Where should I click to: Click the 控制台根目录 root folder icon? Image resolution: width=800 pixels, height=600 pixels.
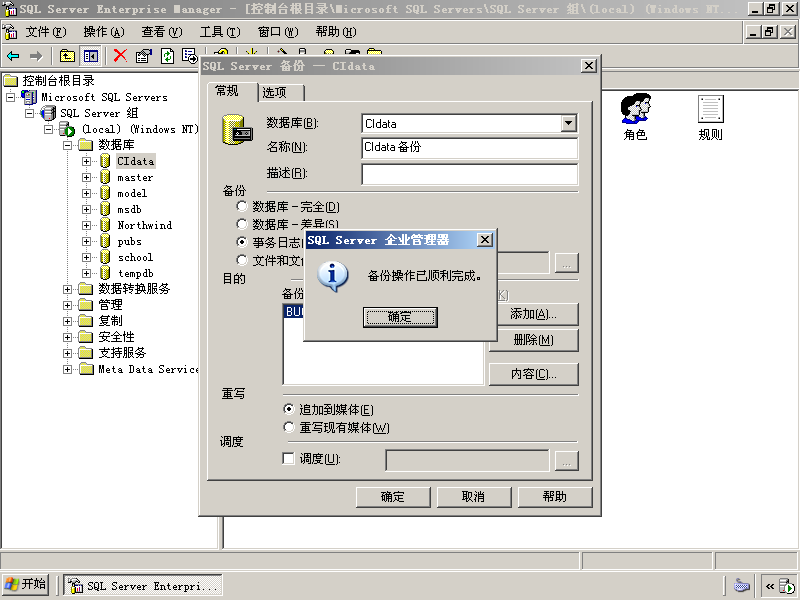pos(11,81)
